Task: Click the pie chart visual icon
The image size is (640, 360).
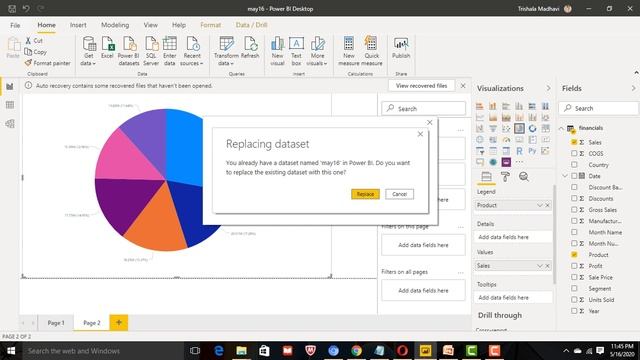Action: 519,129
